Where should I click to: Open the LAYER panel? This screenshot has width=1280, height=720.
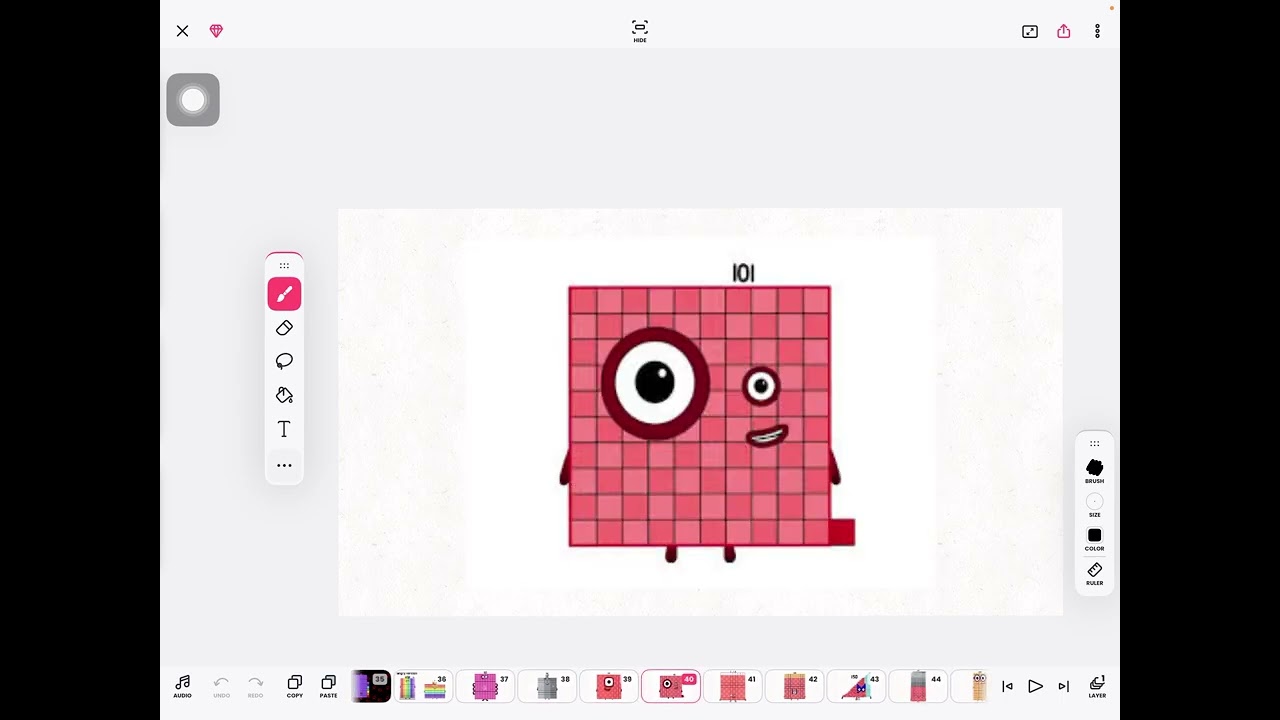coord(1097,687)
